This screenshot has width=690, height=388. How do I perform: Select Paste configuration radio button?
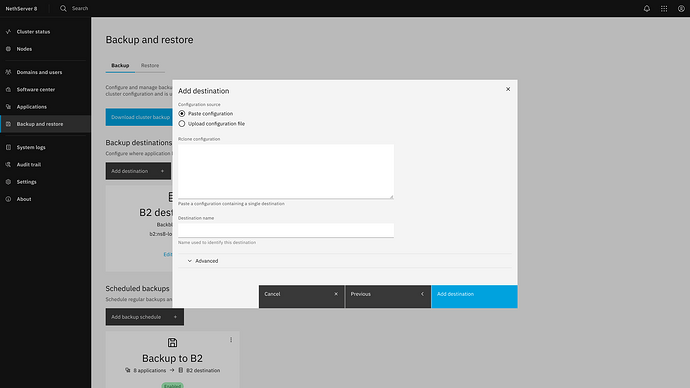[x=182, y=113]
